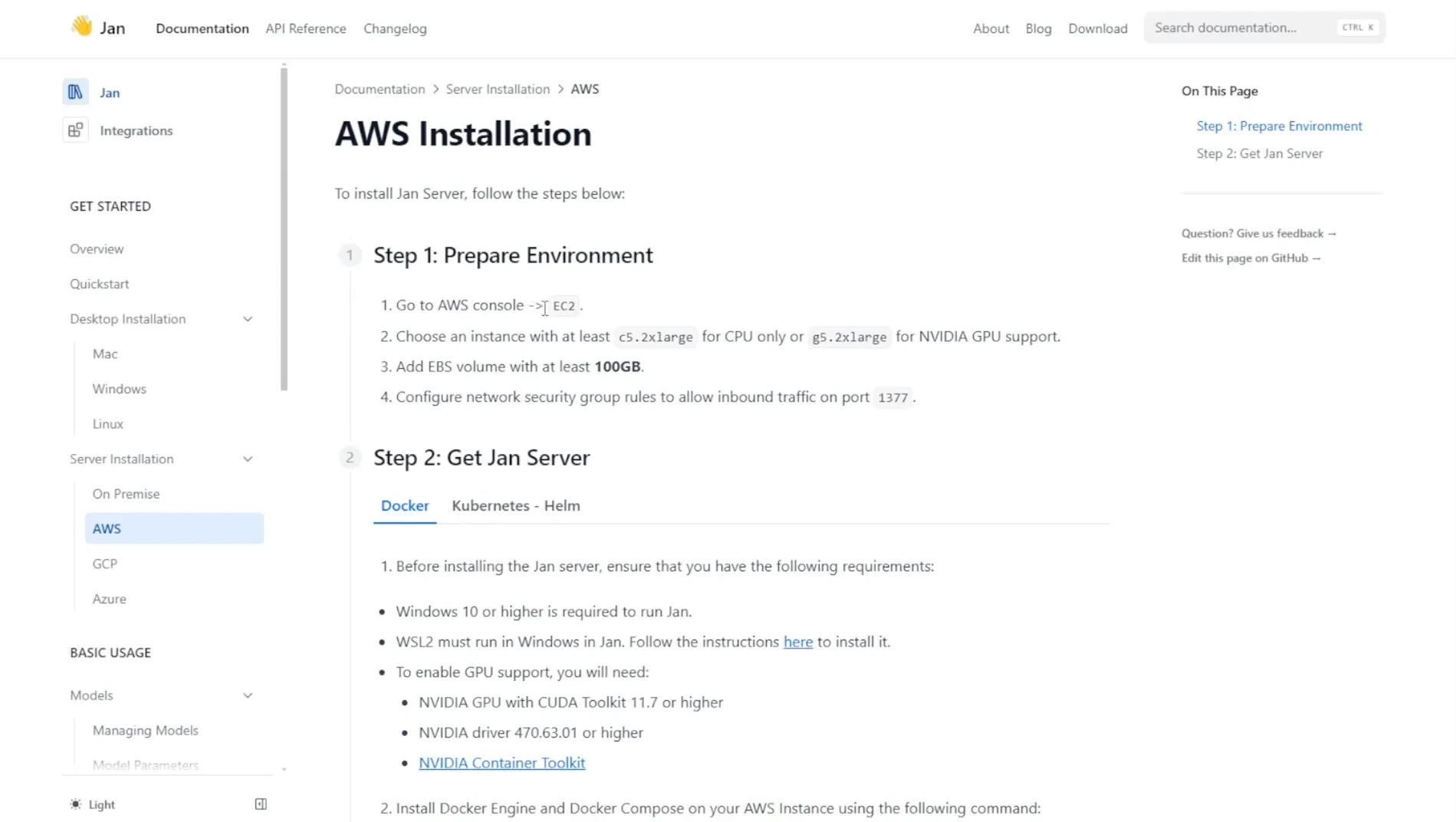Expand the Models section
The width and height of the screenshot is (1456, 822).
[247, 695]
